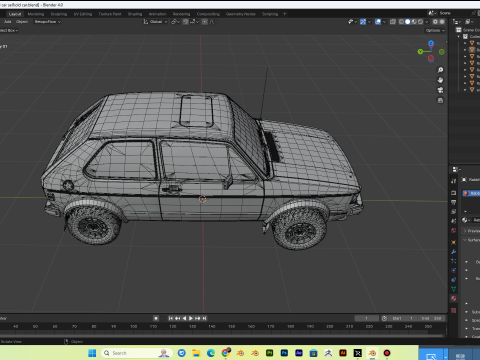Expand the Subsurface section arrow
Viewport: 480px width, 360px height.
click(x=466, y=312)
